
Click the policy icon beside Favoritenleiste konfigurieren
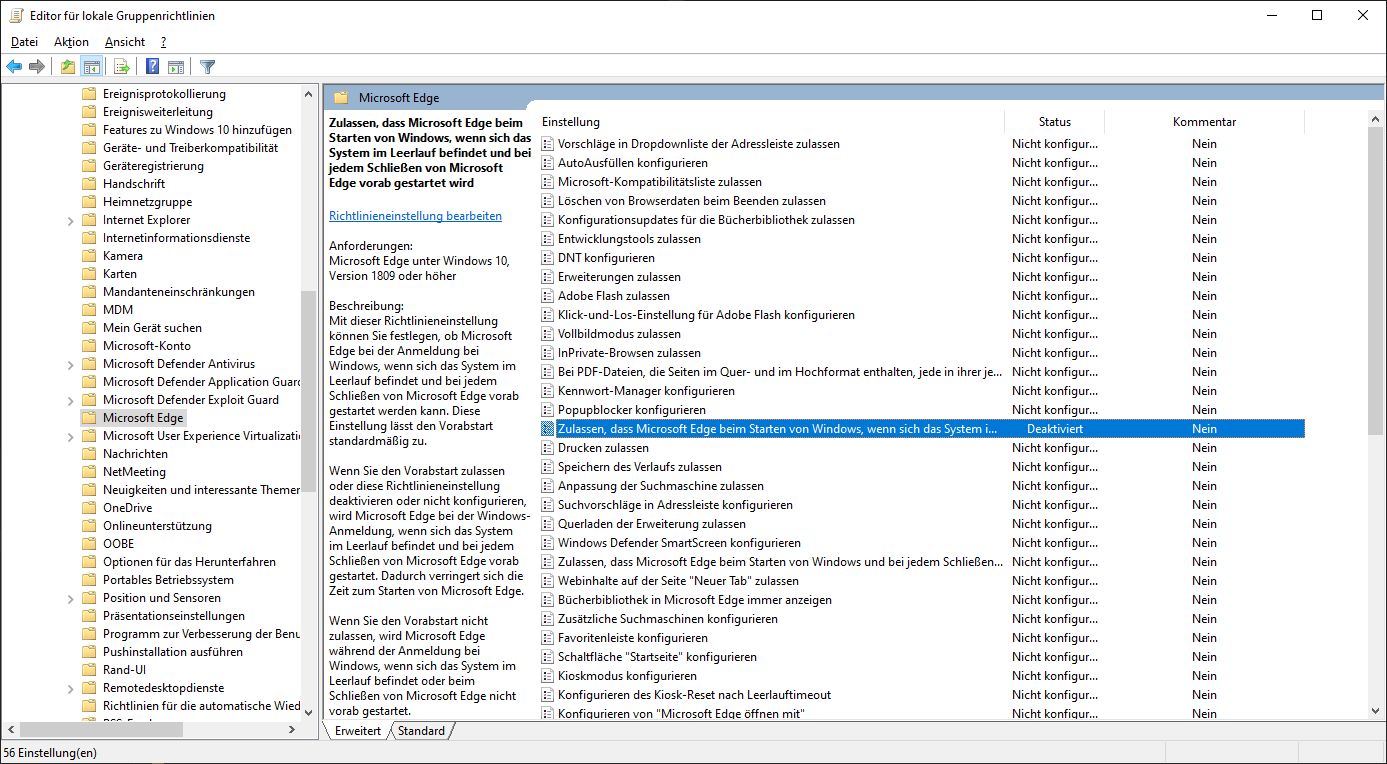[x=547, y=638]
